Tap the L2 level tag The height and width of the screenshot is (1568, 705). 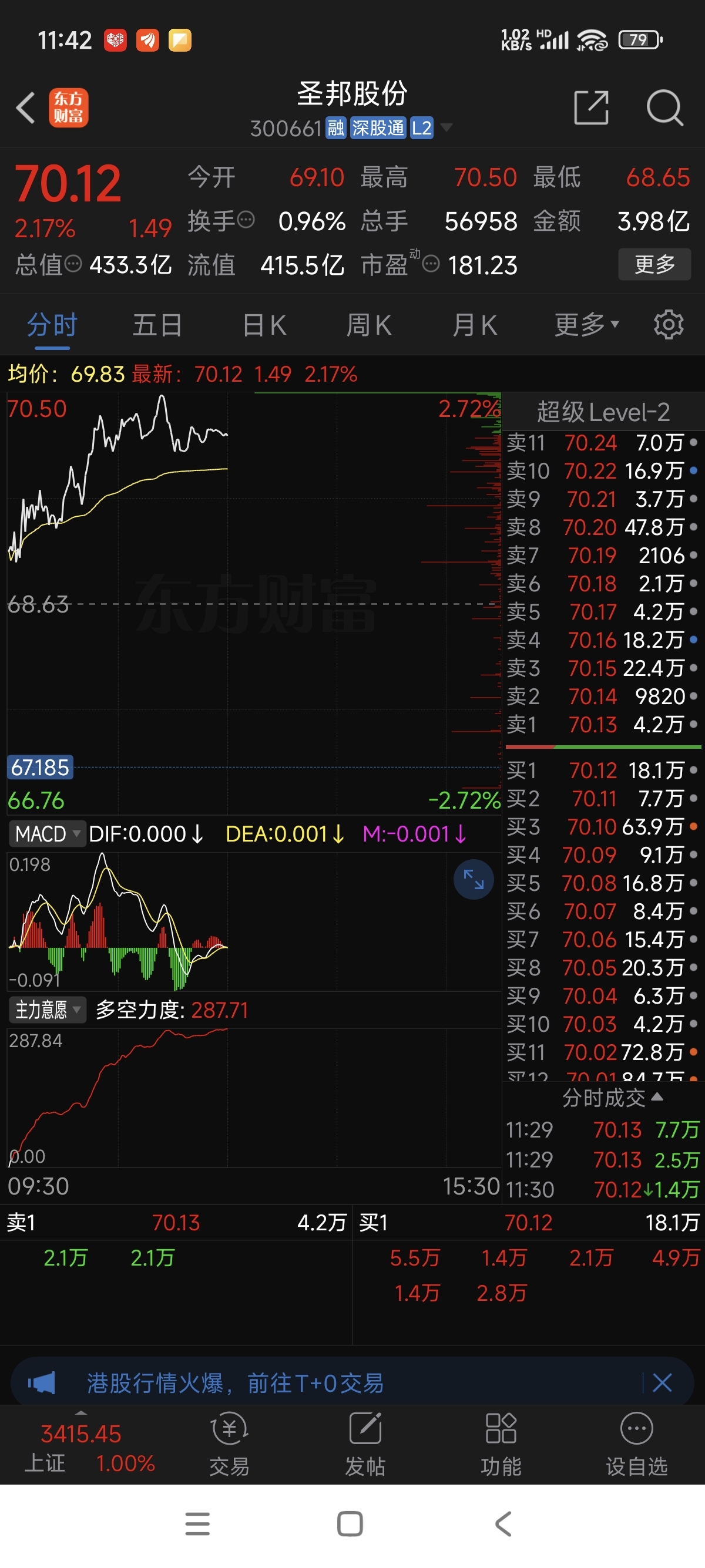pyautogui.click(x=421, y=128)
